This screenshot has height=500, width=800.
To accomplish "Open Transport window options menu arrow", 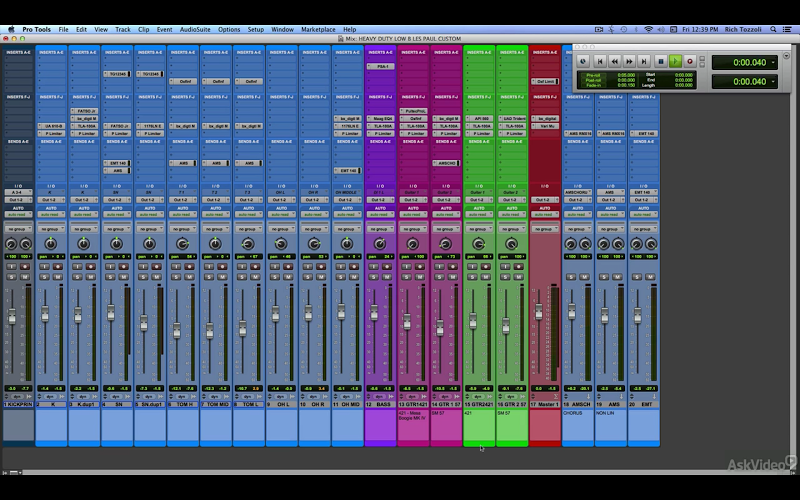I will tap(786, 56).
